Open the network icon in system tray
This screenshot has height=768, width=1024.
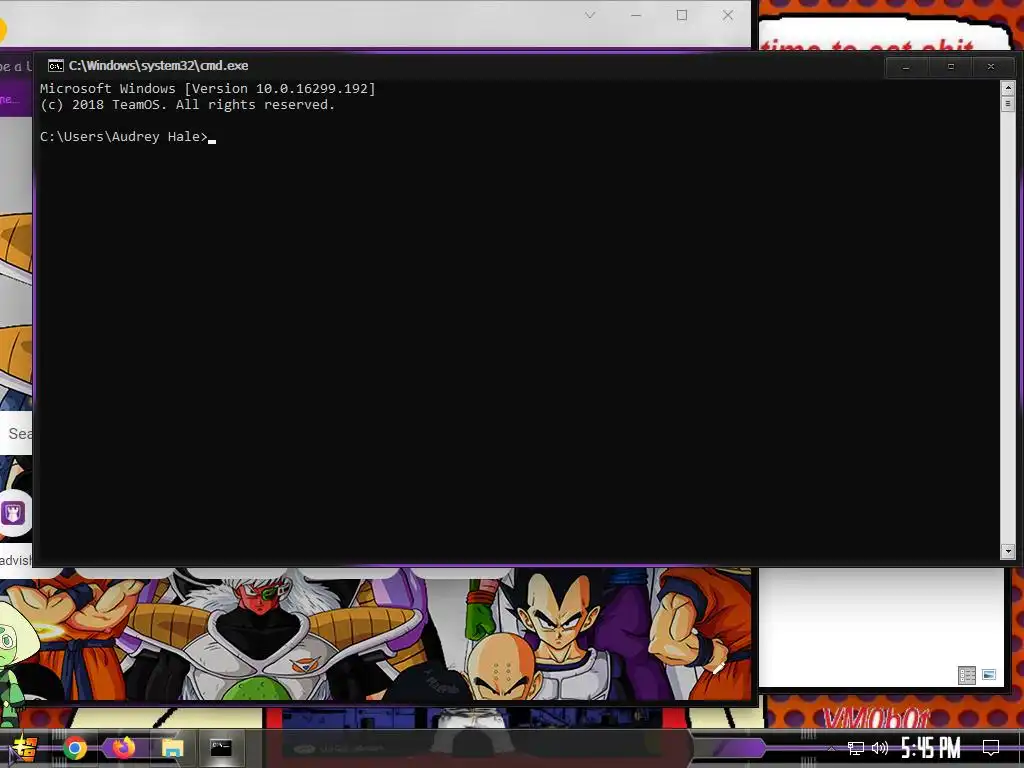(x=856, y=748)
